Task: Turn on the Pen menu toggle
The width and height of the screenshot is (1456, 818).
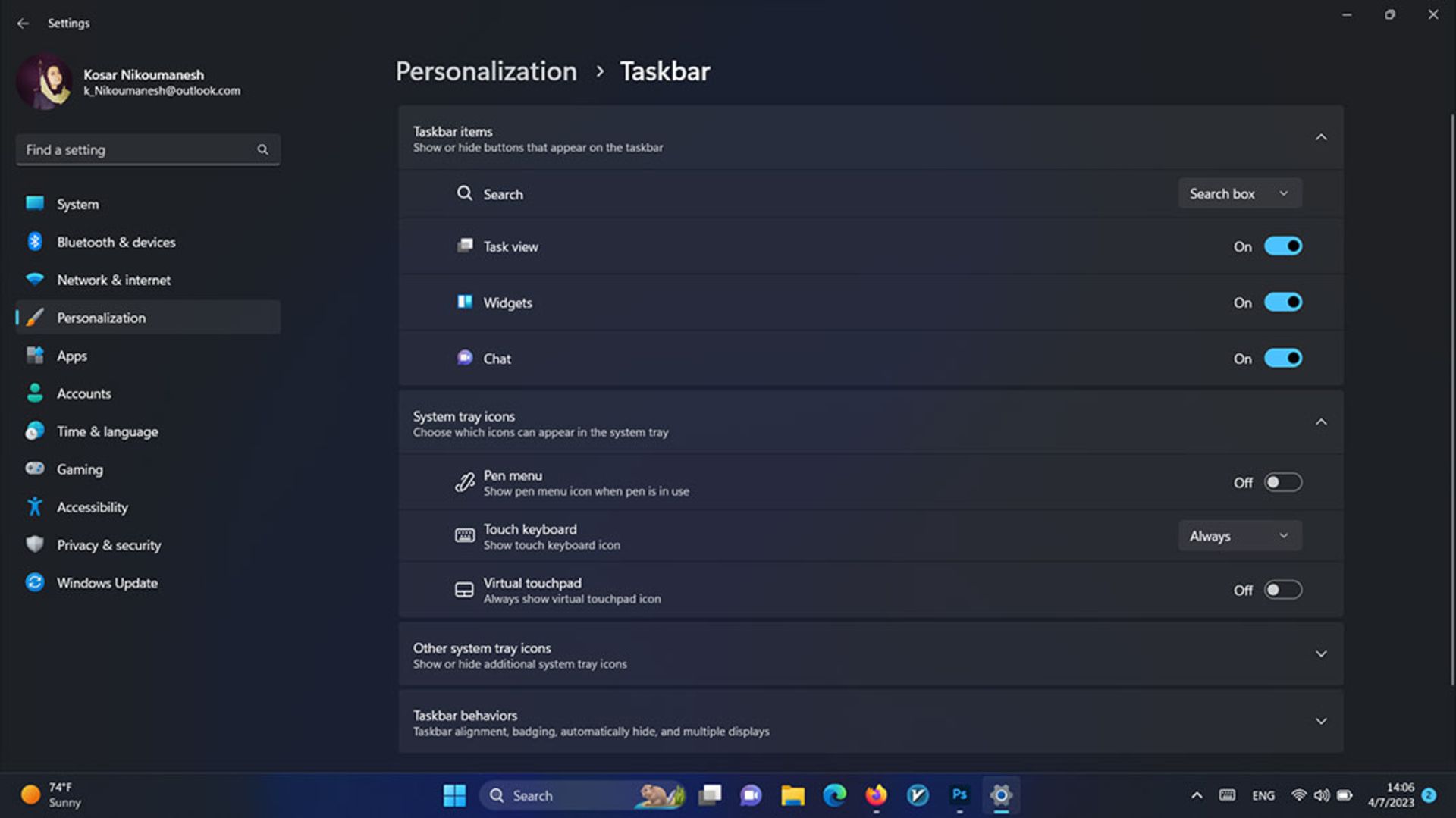Action: (1283, 482)
